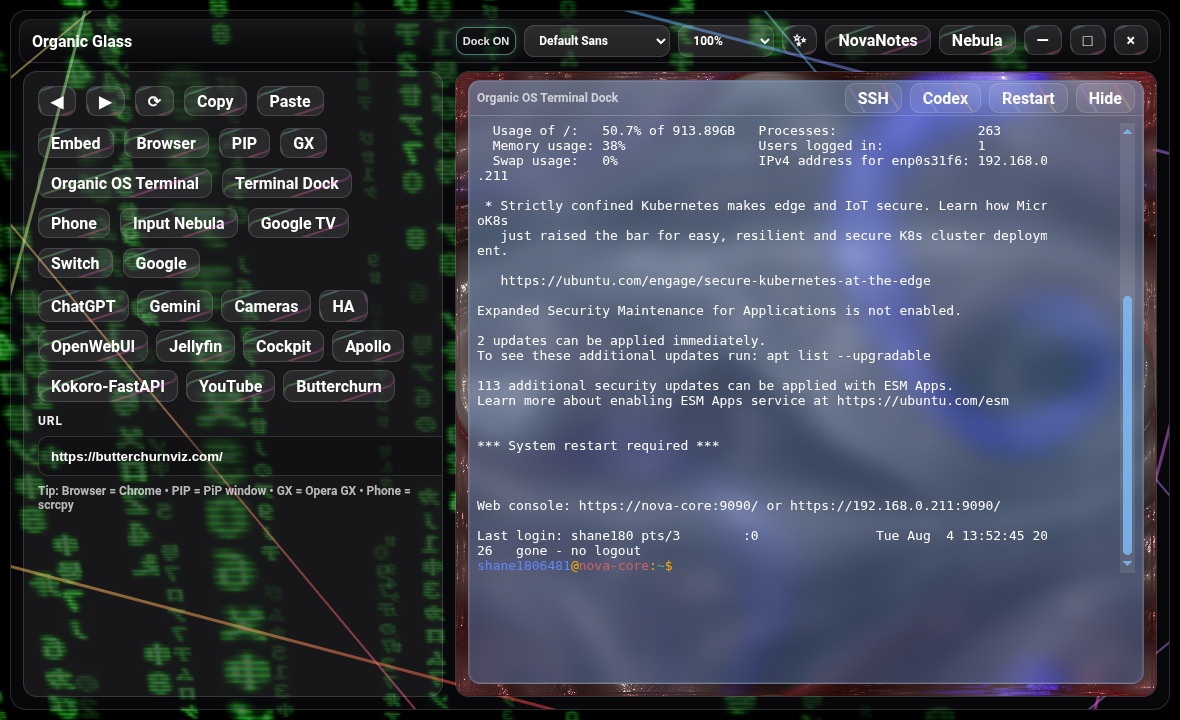The image size is (1180, 720).
Task: Click the Paste button
Action: (x=290, y=102)
